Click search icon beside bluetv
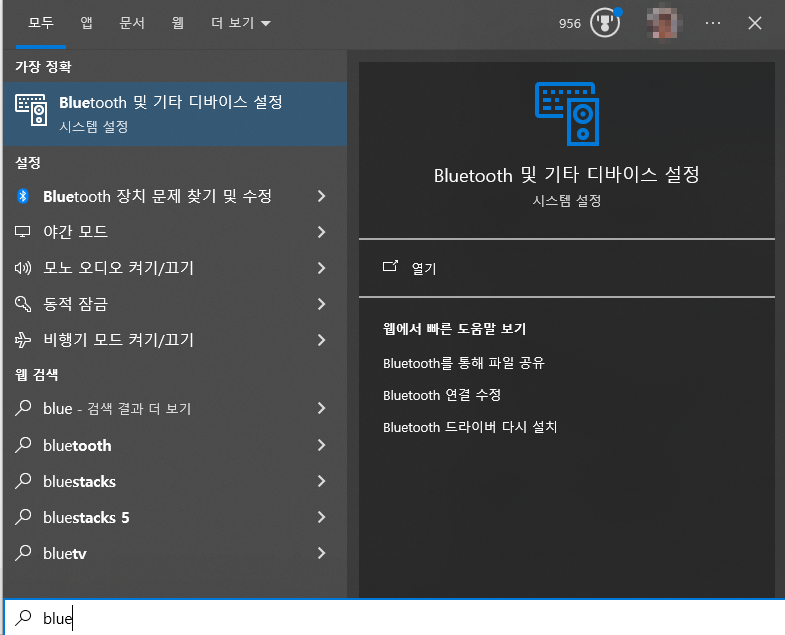 pos(23,553)
